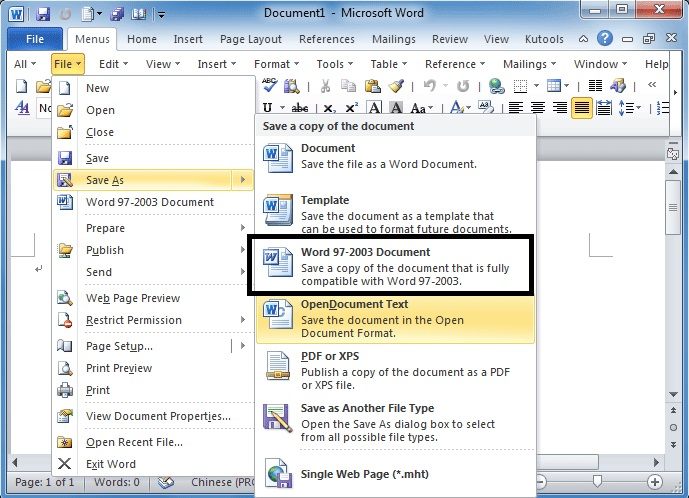Click the character border A icon
The width and height of the screenshot is (689, 498).
tap(374, 108)
